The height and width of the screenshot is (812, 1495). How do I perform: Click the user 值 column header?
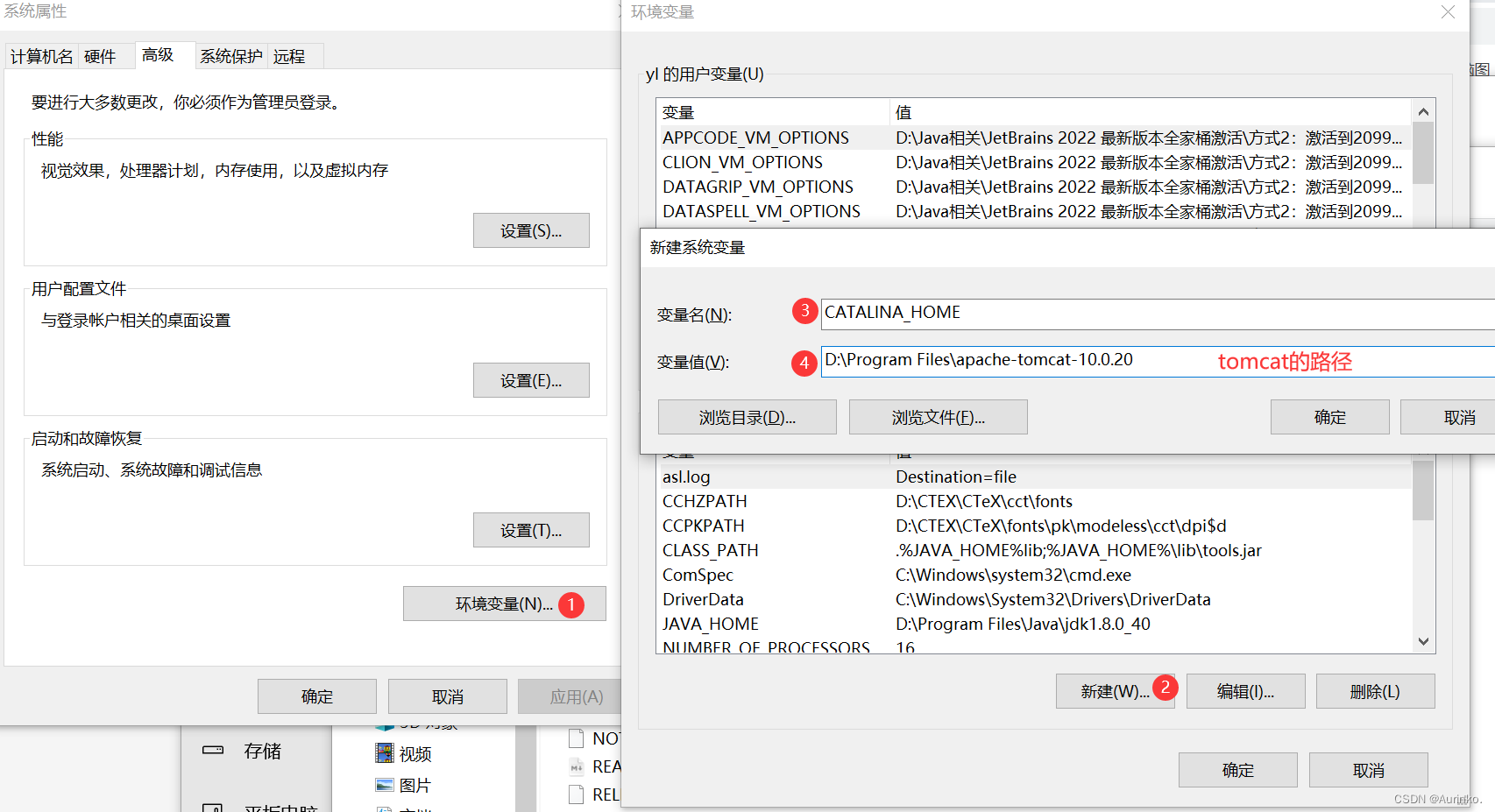click(x=1151, y=112)
